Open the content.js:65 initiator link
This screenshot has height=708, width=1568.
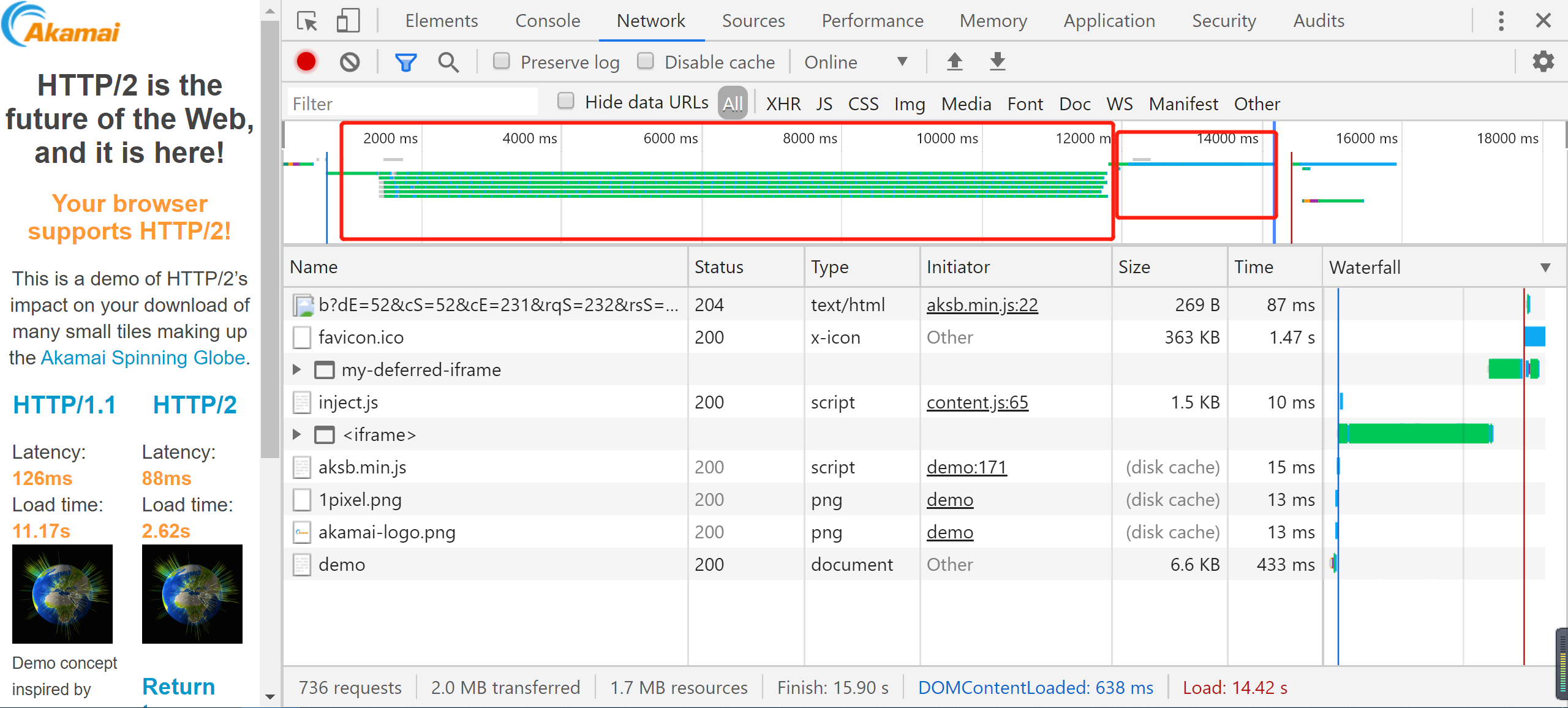pos(977,402)
